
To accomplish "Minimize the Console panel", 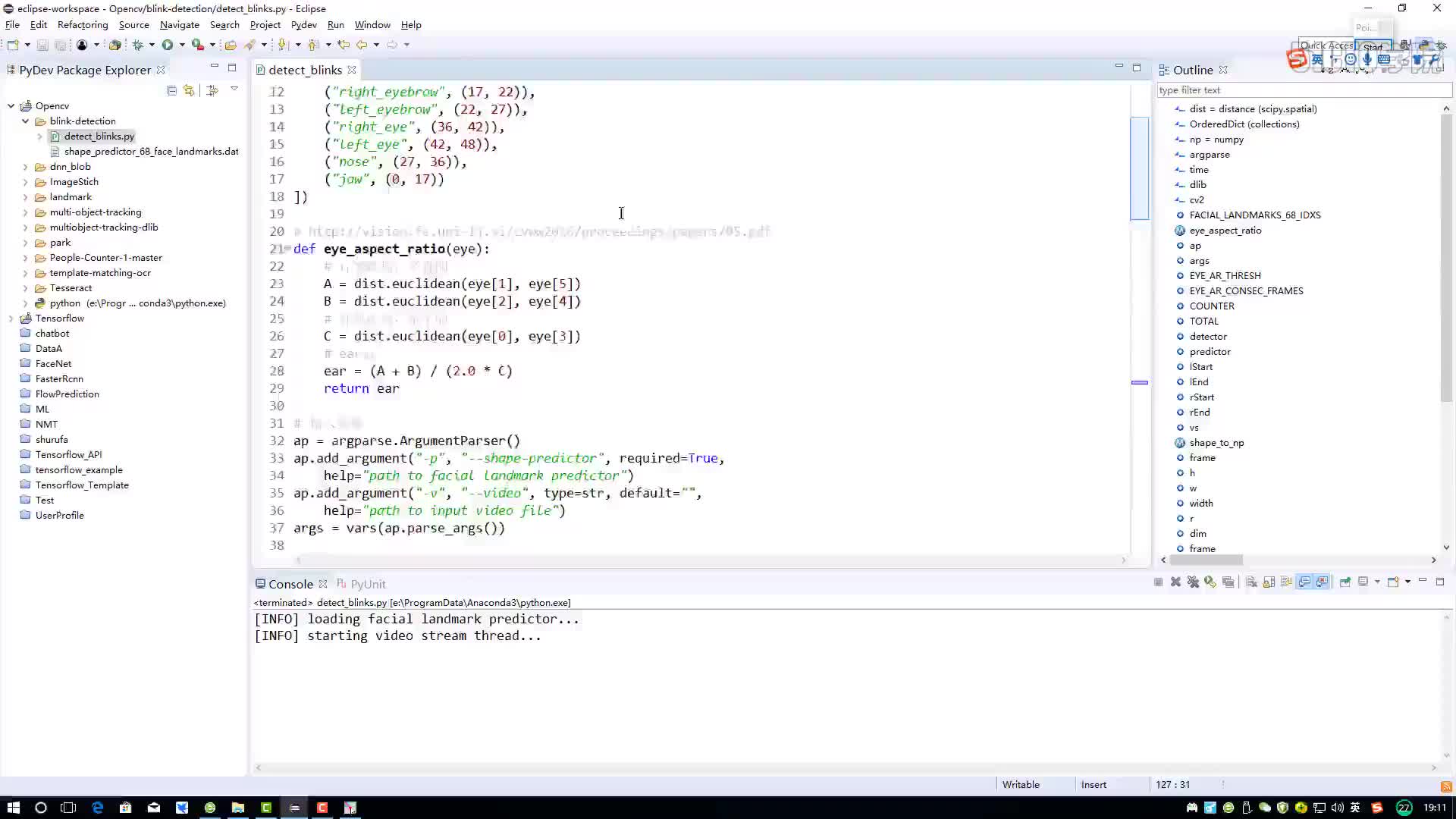I will [1423, 581].
